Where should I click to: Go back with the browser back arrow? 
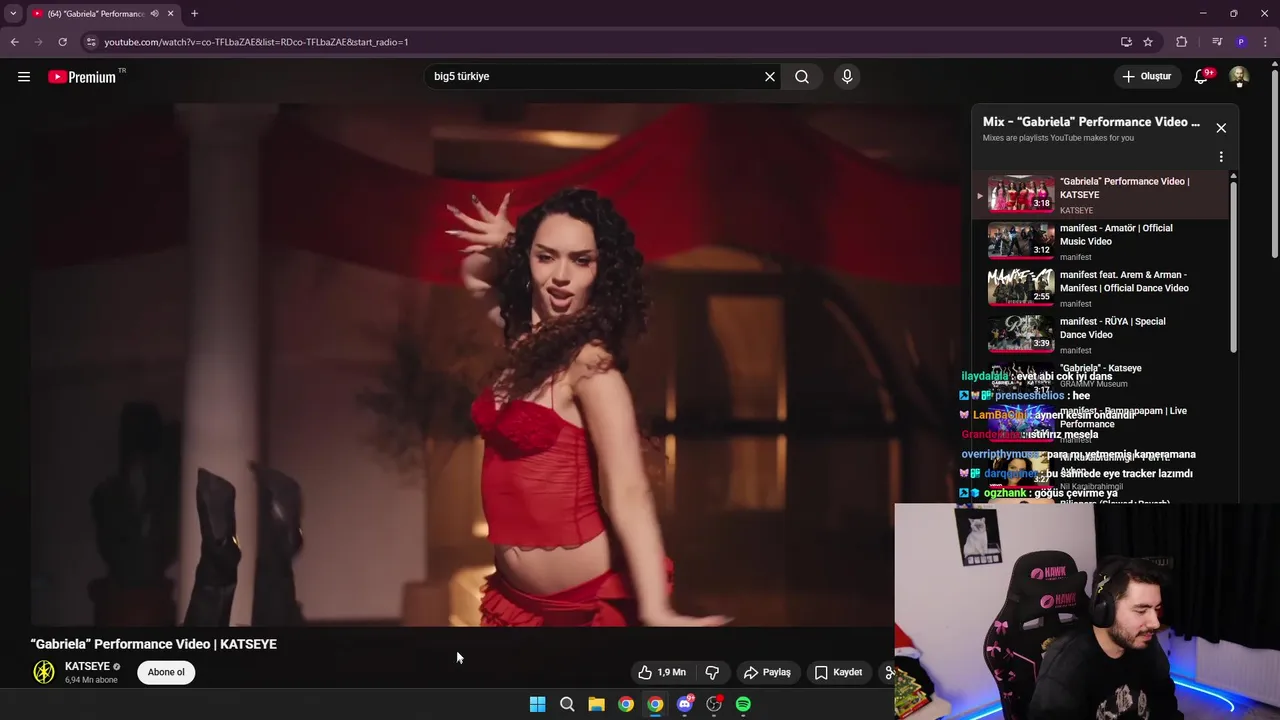[15, 42]
